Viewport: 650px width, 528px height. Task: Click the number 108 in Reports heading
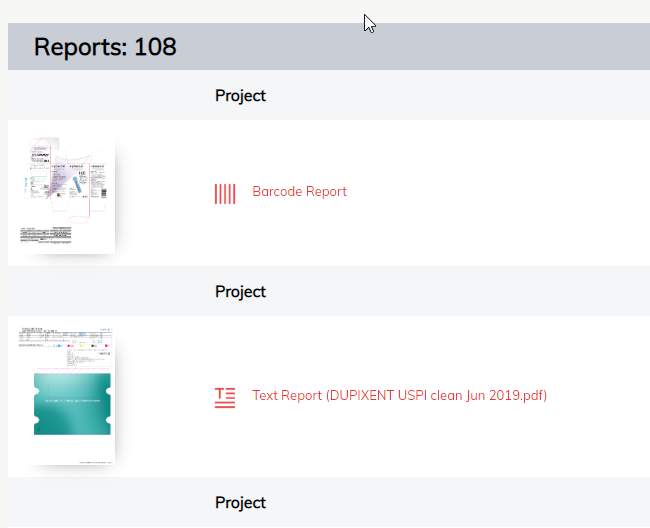(x=155, y=47)
